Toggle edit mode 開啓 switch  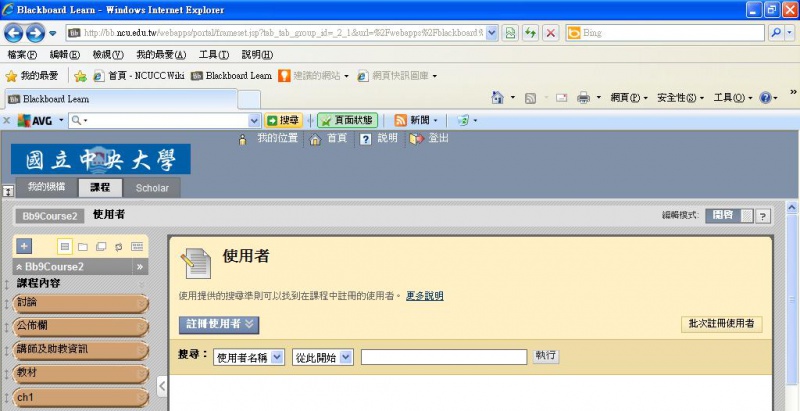[729, 215]
